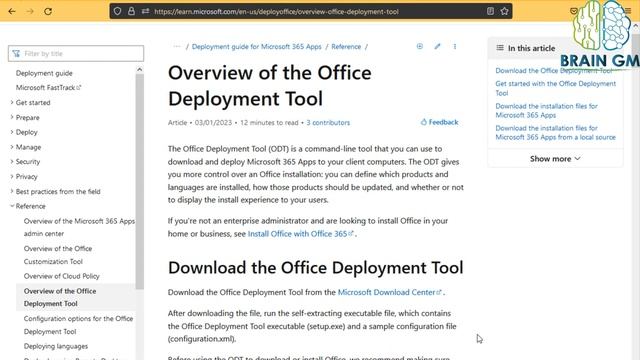
Task: Click the sidebar scrollbar up arrow
Action: pos(140,69)
